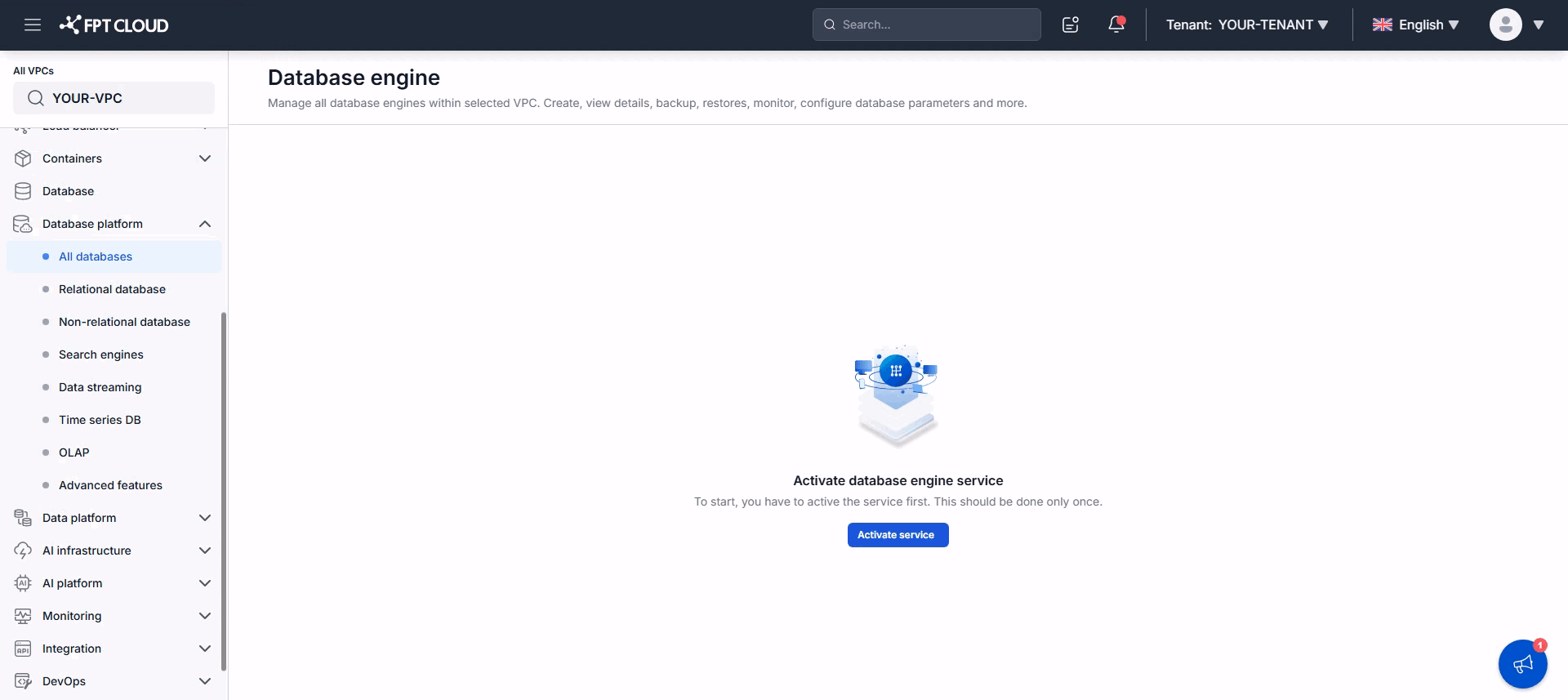The image size is (1568, 700).
Task: Click the DevOps icon
Action: 23,681
